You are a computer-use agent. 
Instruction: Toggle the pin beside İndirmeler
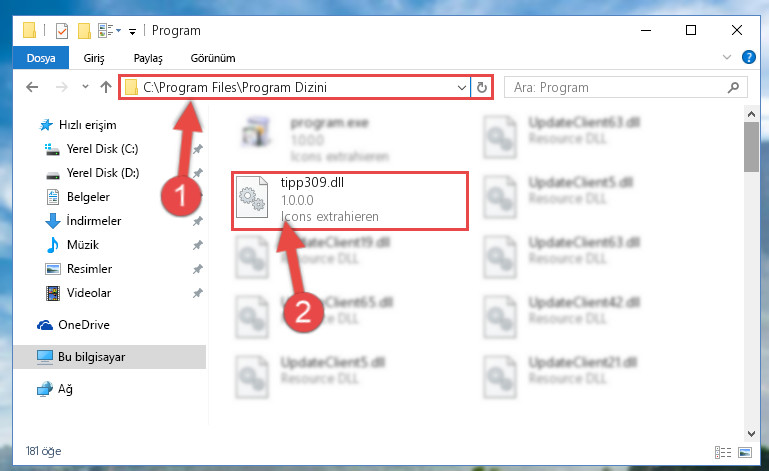point(198,221)
